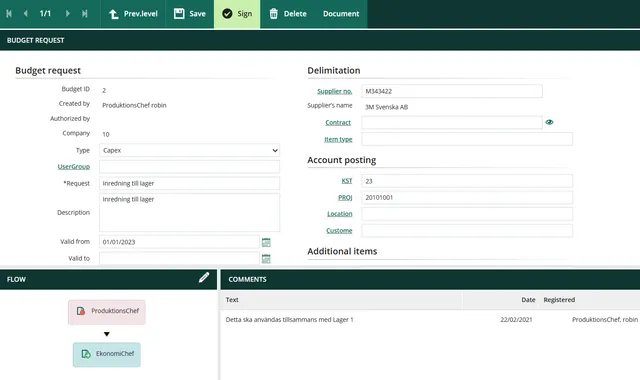Click the PROJ field 20101001
The image size is (640, 380).
(467, 198)
